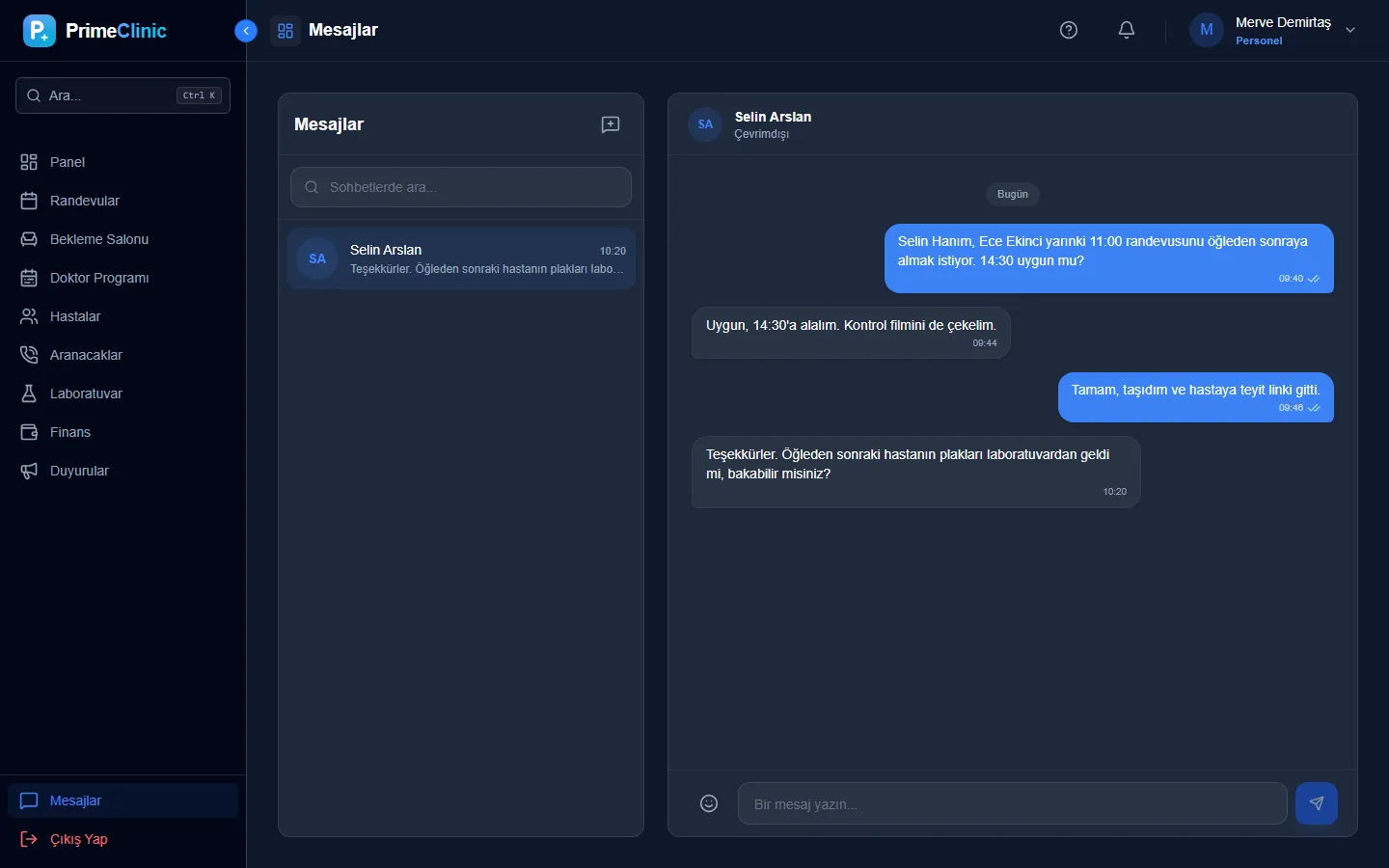Focus the global Ara search field
This screenshot has height=868, width=1389.
(123, 95)
